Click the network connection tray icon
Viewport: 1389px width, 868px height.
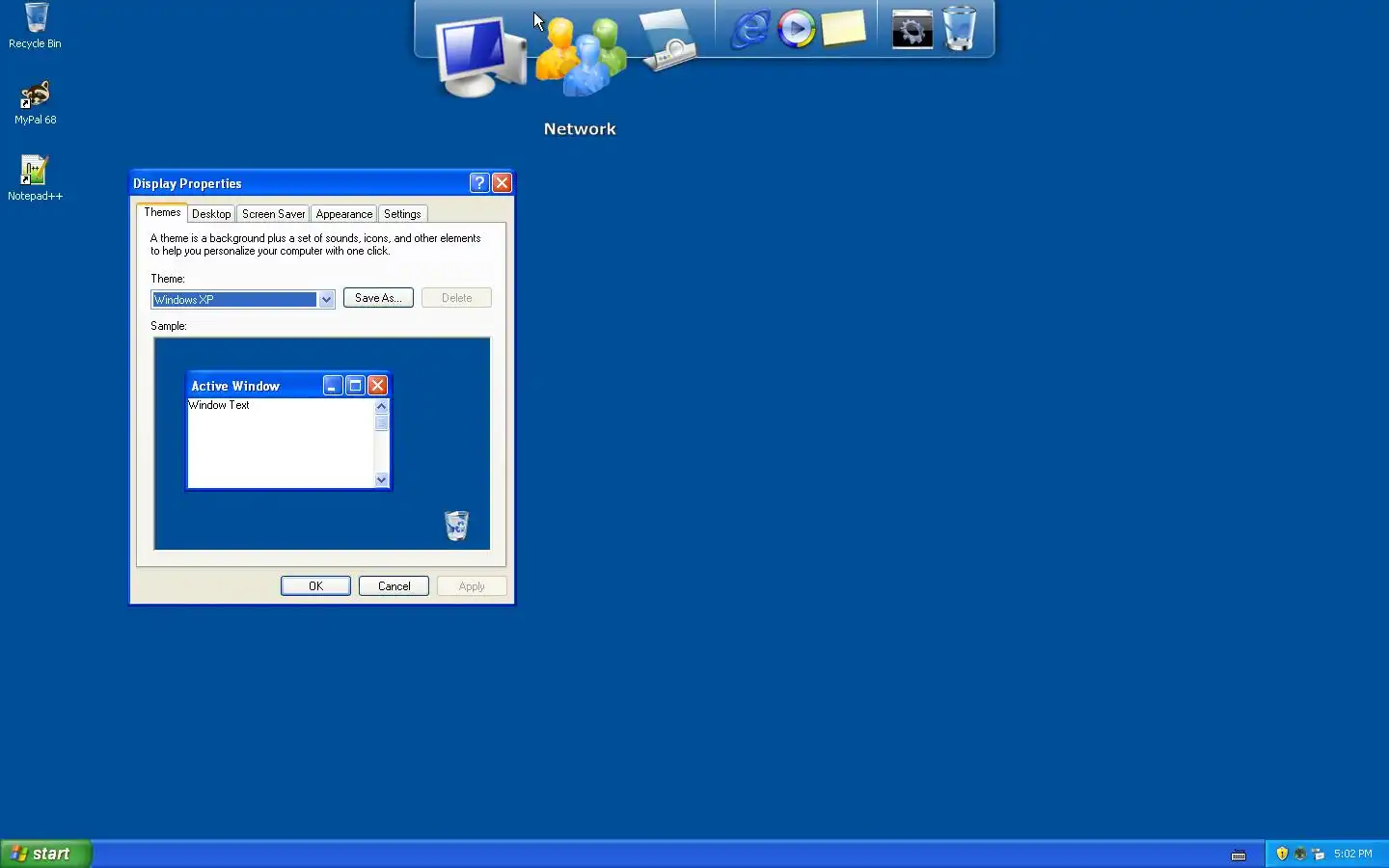(x=1318, y=854)
